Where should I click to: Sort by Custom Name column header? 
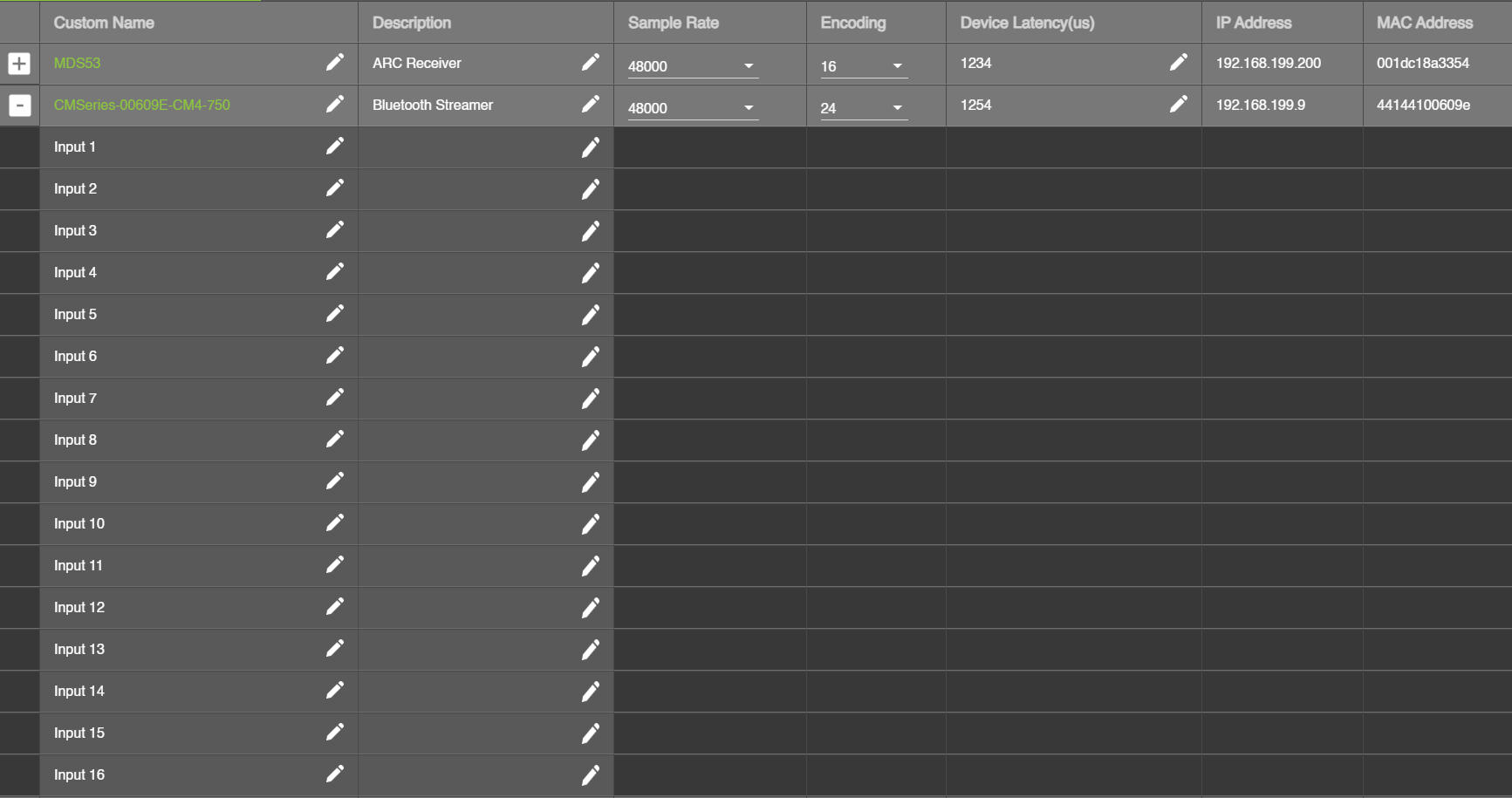(x=104, y=23)
